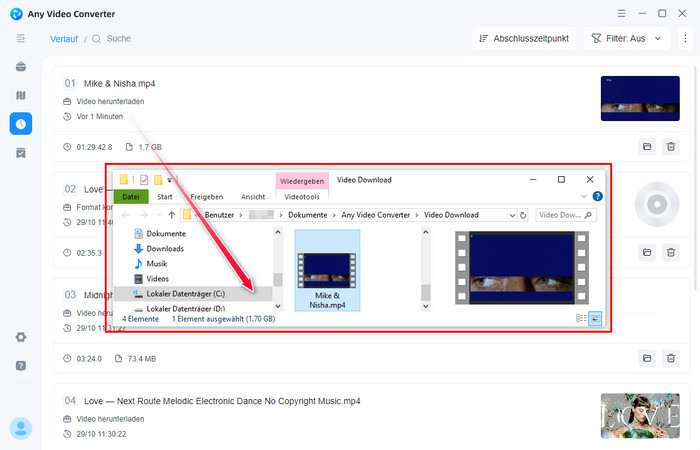
Task: Select Lokaler Datenträger (D:) in tree
Action: tap(185, 308)
